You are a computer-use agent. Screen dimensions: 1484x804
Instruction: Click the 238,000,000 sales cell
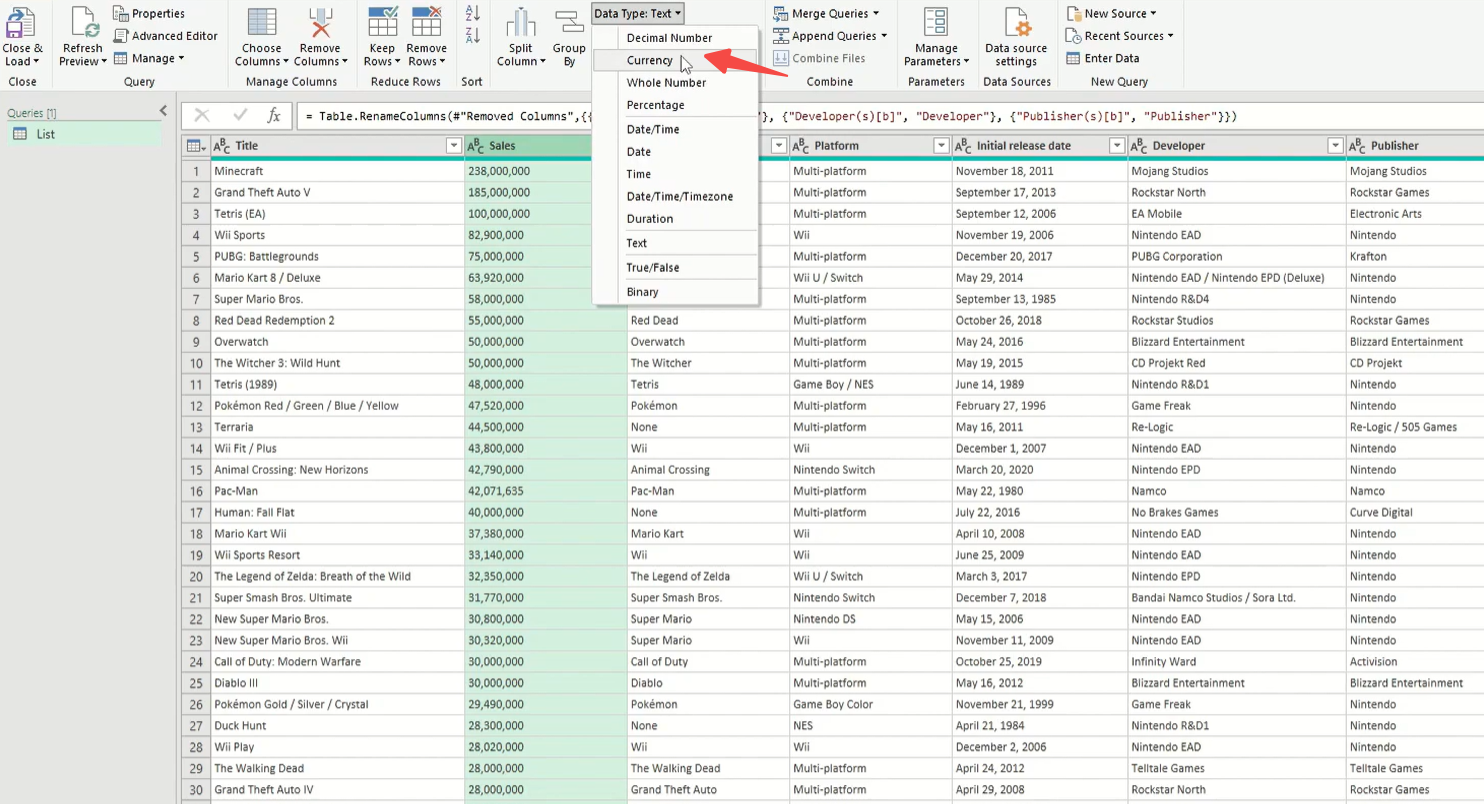(546, 171)
